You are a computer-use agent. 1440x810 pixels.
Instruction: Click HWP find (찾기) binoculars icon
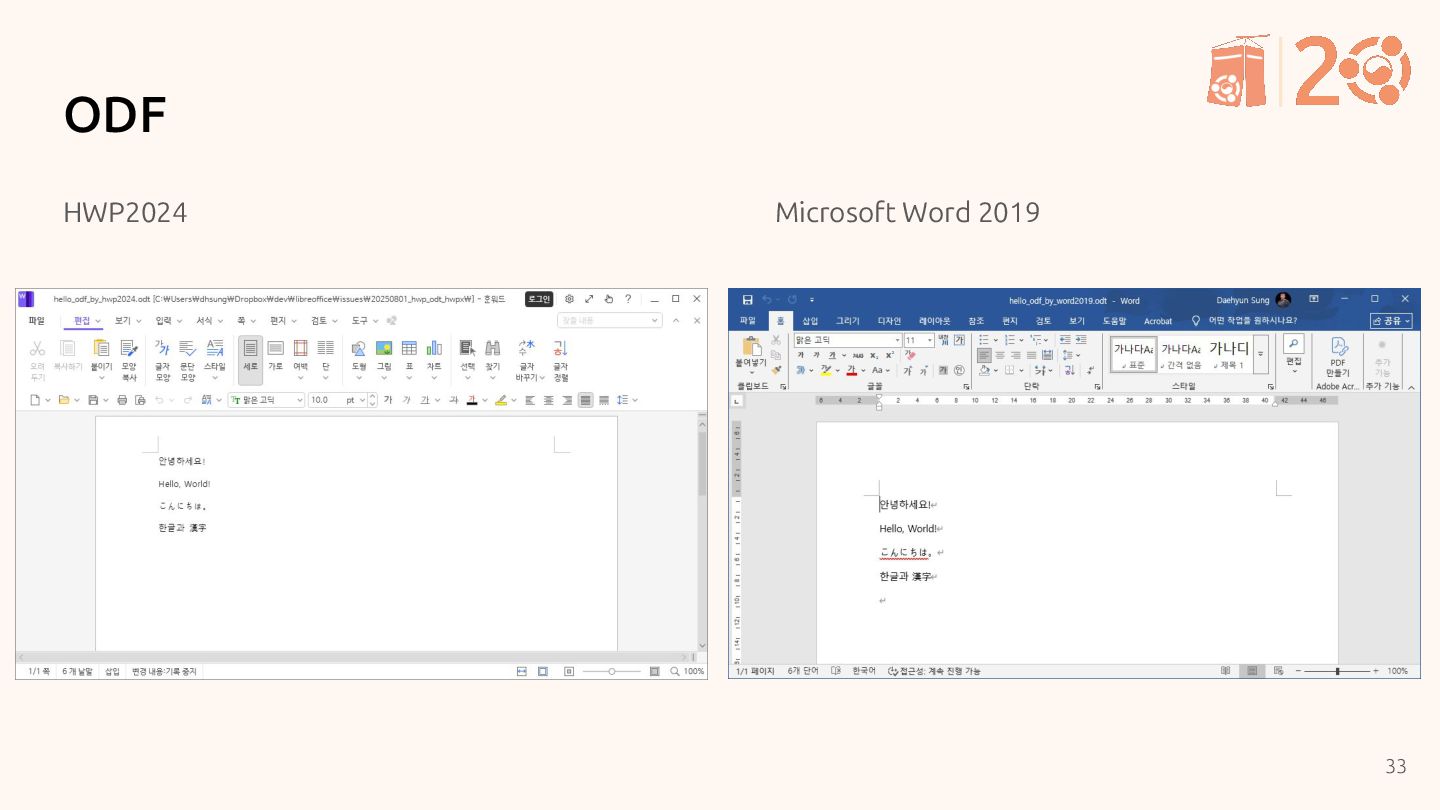coord(493,348)
